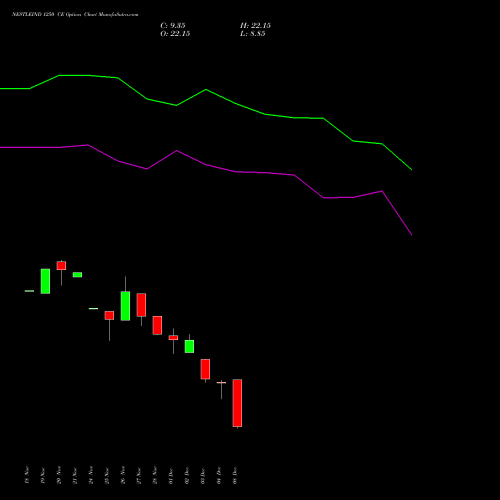Viewport: 500px width, 500px height.
Task: Select the large red final candle
Action: (237, 403)
